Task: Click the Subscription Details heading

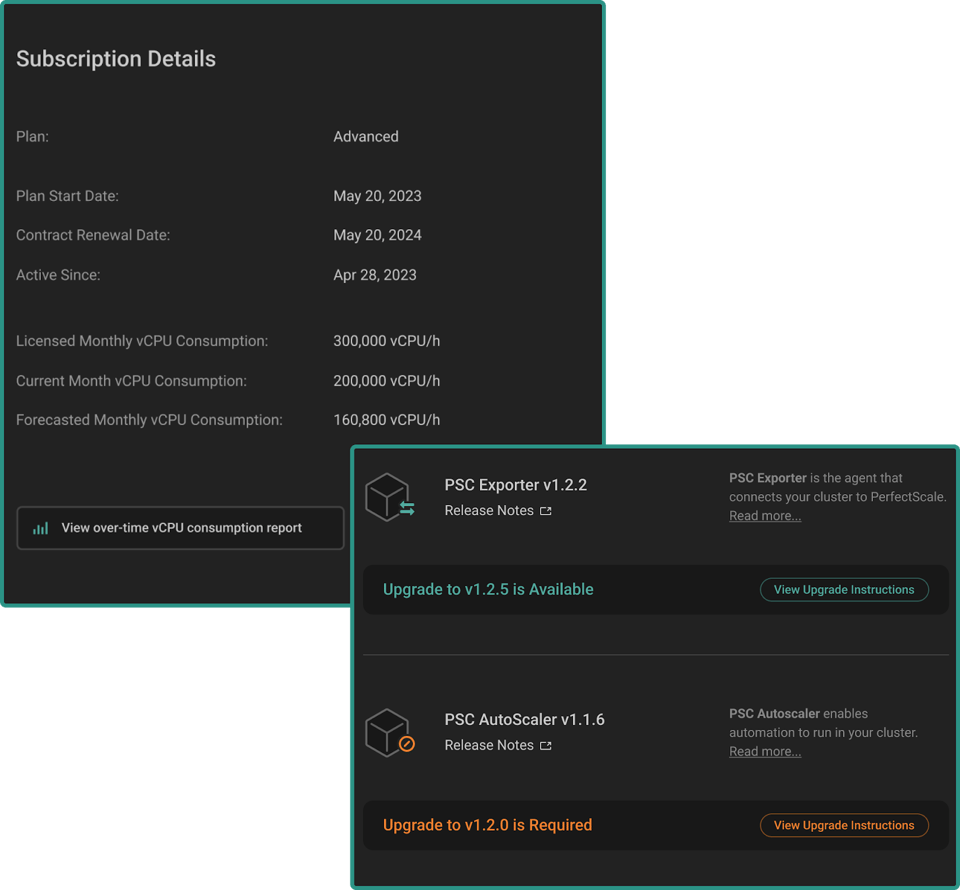Action: click(x=116, y=59)
